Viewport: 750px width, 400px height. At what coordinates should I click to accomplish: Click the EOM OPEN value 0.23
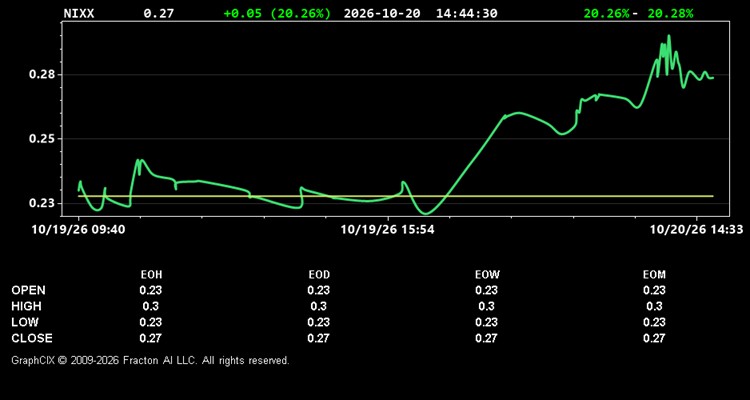[x=654, y=290]
